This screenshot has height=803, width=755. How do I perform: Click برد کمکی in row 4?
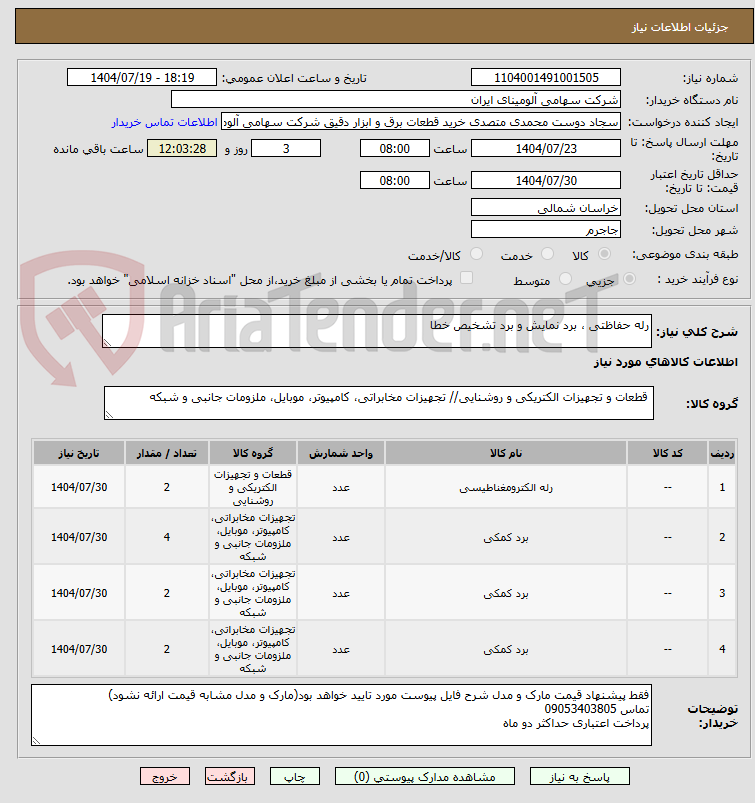click(x=506, y=649)
